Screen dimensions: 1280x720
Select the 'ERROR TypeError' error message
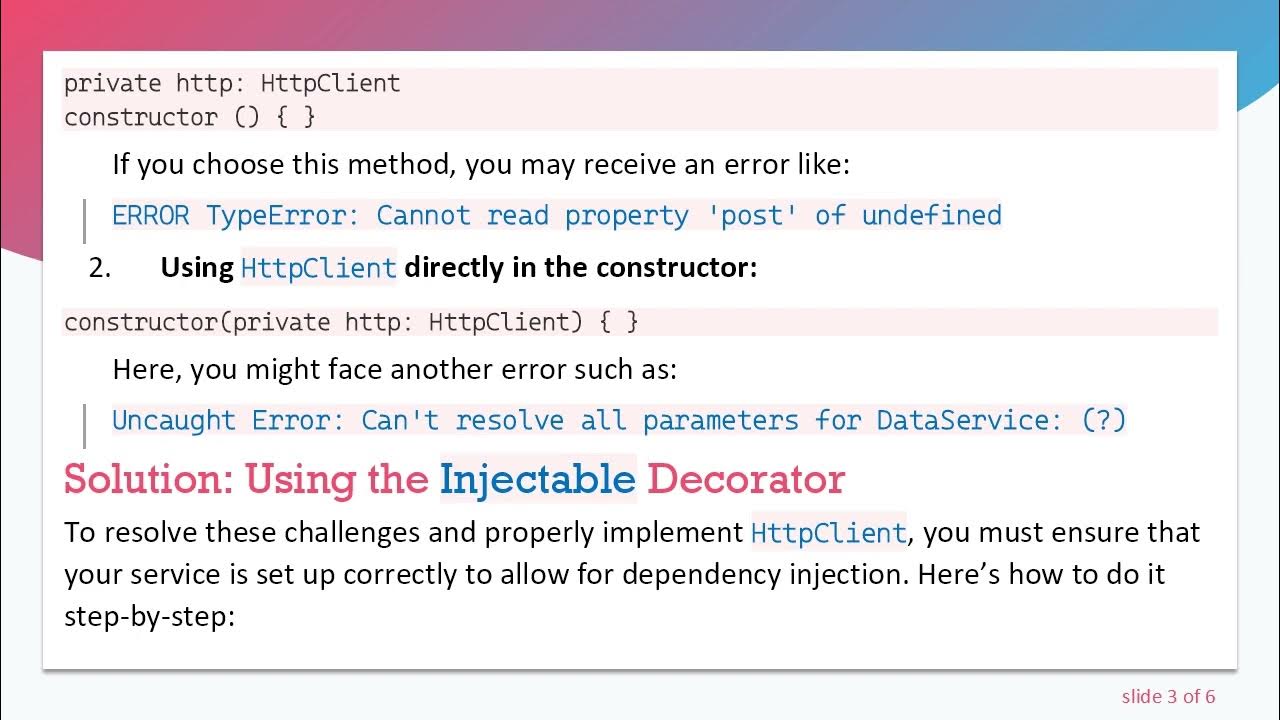(x=556, y=216)
